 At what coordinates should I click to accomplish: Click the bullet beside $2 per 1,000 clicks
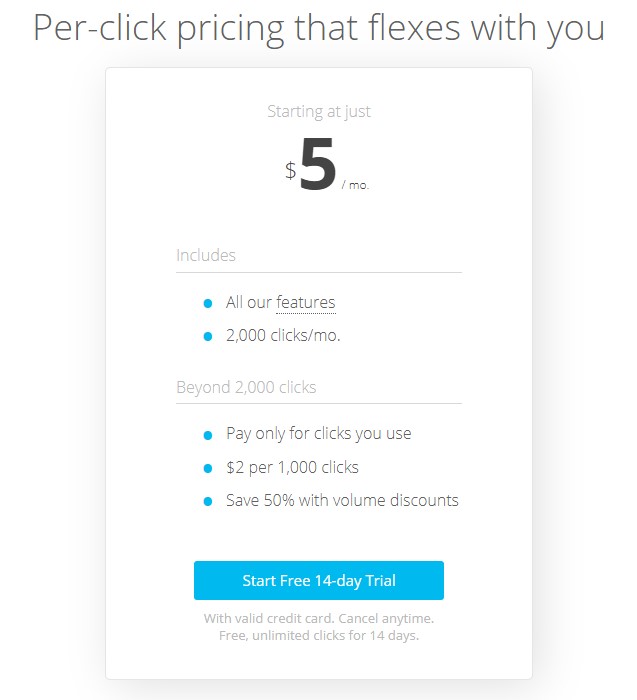[208, 468]
